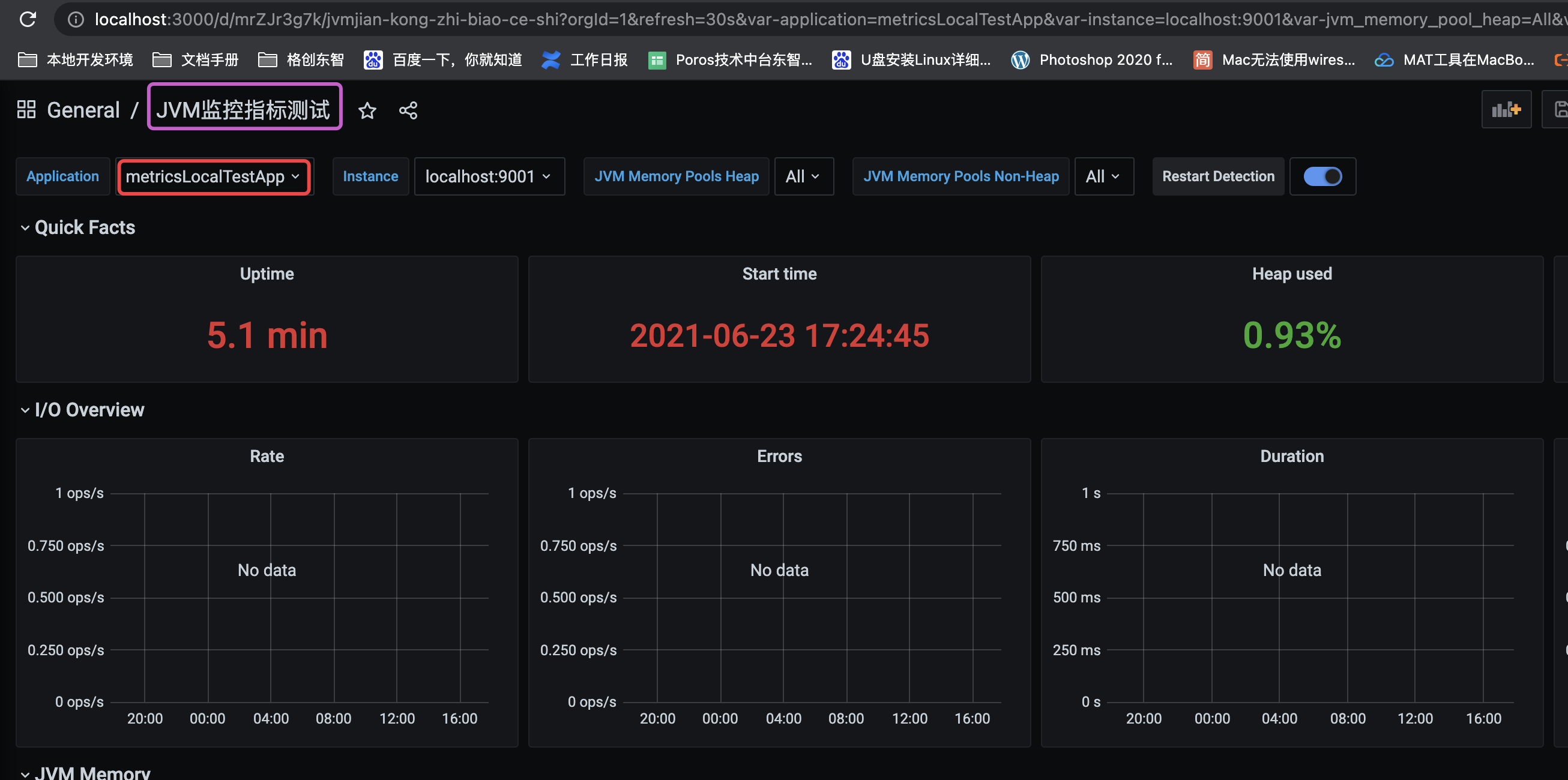1568x780 pixels.
Task: Click the 0.93% heap used value
Action: pos(1292,335)
